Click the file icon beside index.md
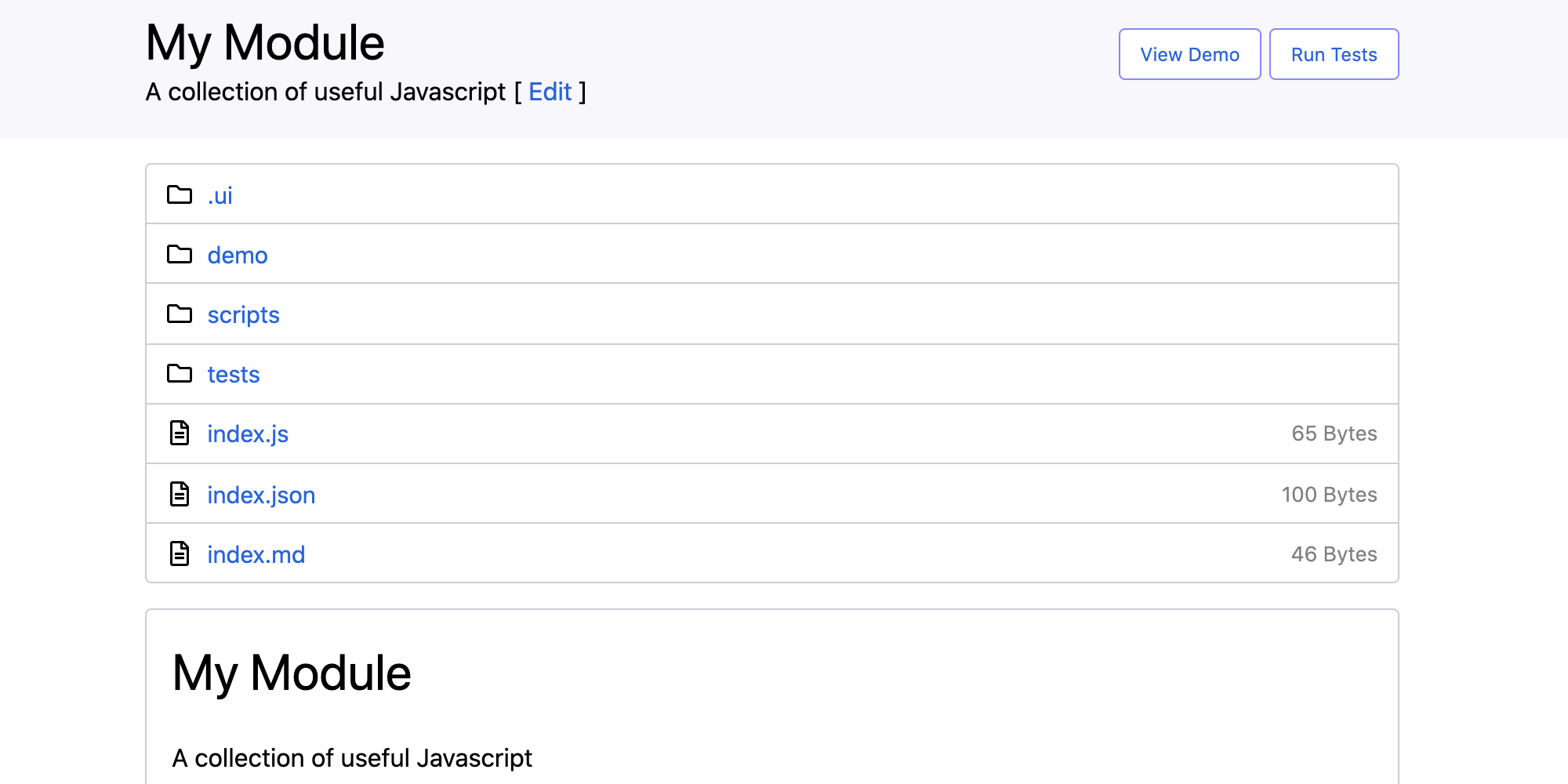Viewport: 1568px width, 784px height. pos(180,554)
